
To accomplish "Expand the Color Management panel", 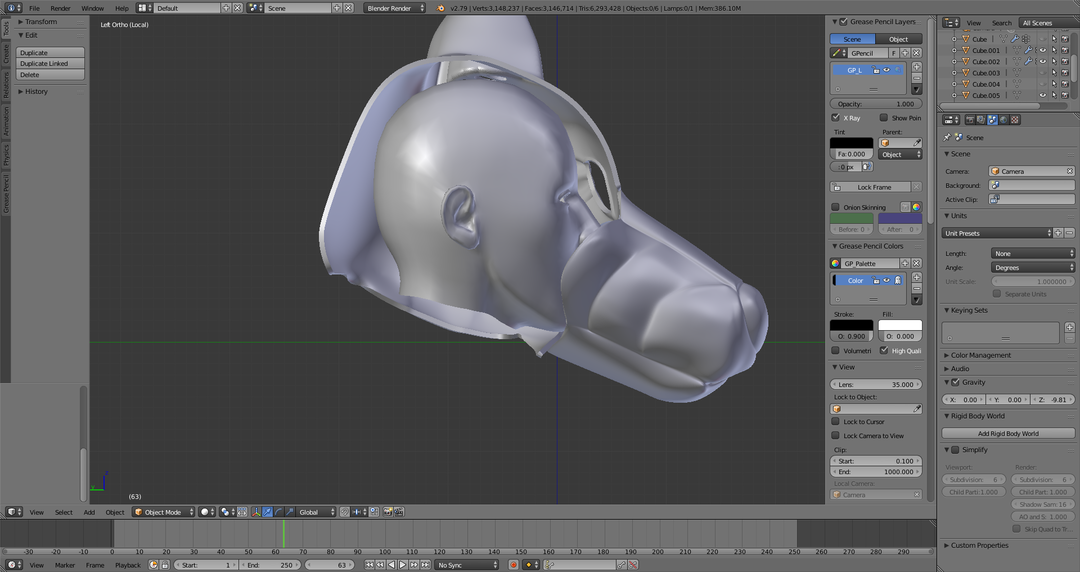I will pyautogui.click(x=980, y=355).
